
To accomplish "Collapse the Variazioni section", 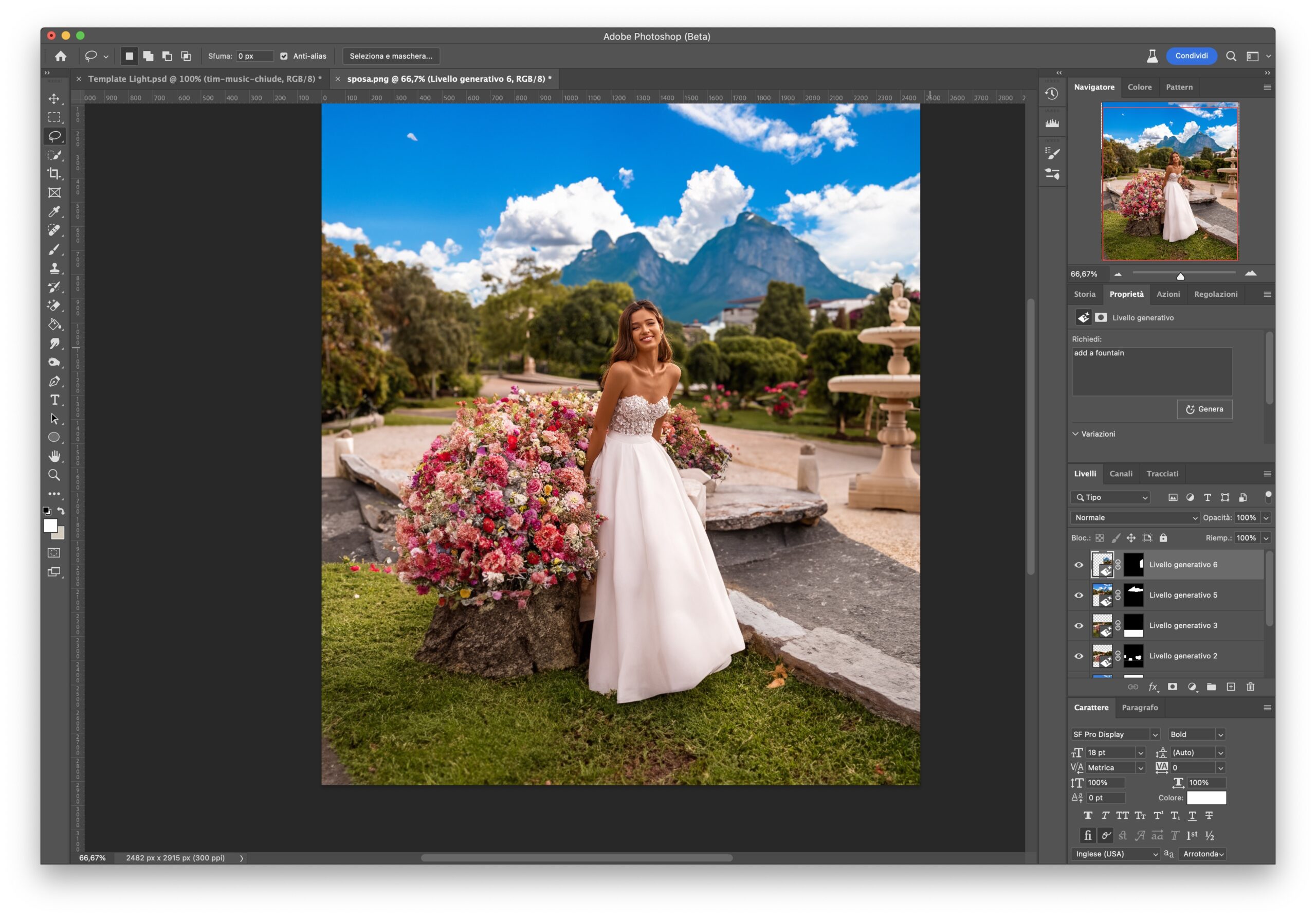I will pos(1075,434).
